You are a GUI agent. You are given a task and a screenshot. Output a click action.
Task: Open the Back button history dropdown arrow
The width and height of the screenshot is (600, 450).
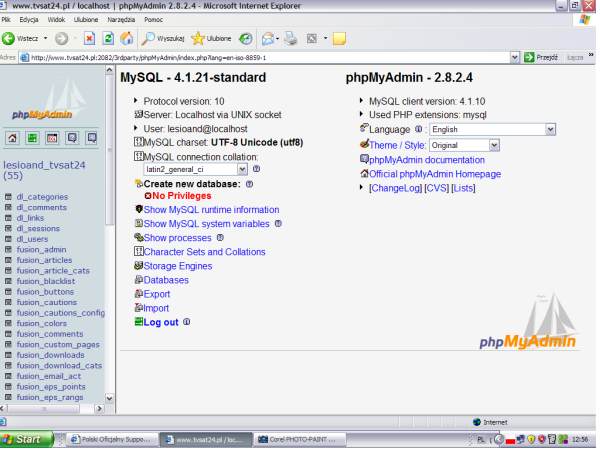[x=46, y=38]
